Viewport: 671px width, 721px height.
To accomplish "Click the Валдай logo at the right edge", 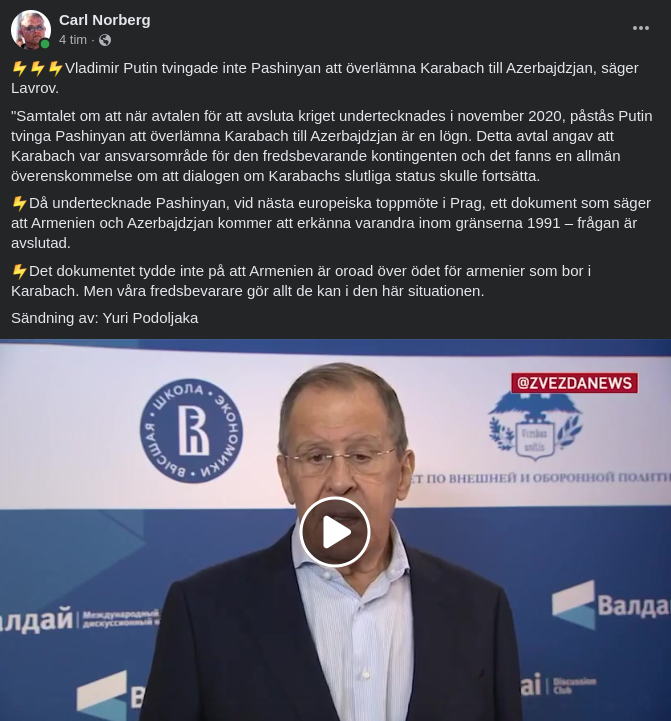I will click(x=611, y=605).
